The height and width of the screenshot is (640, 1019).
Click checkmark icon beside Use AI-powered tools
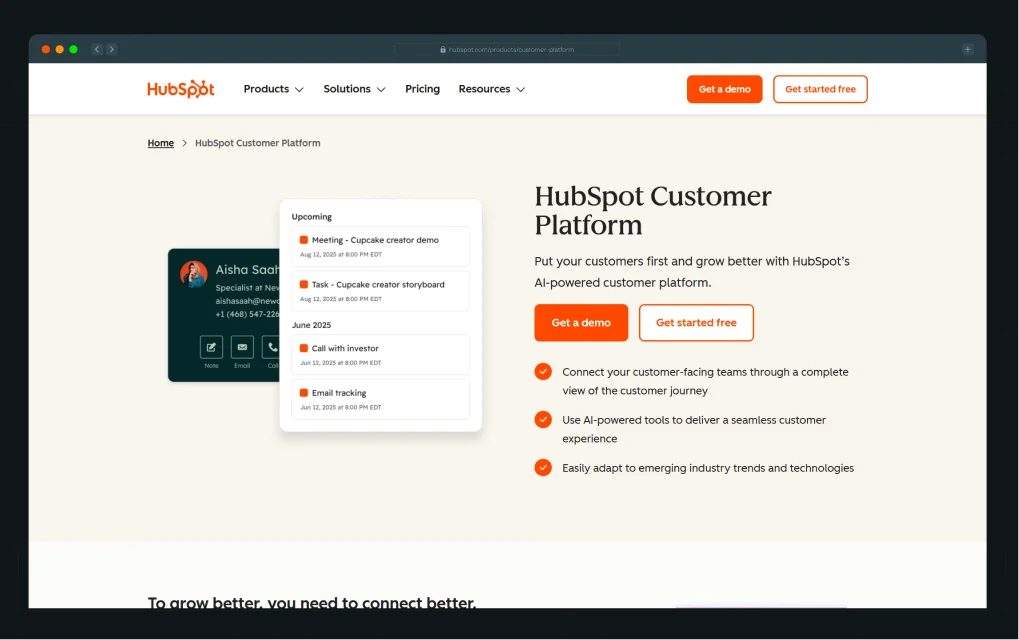(x=543, y=420)
